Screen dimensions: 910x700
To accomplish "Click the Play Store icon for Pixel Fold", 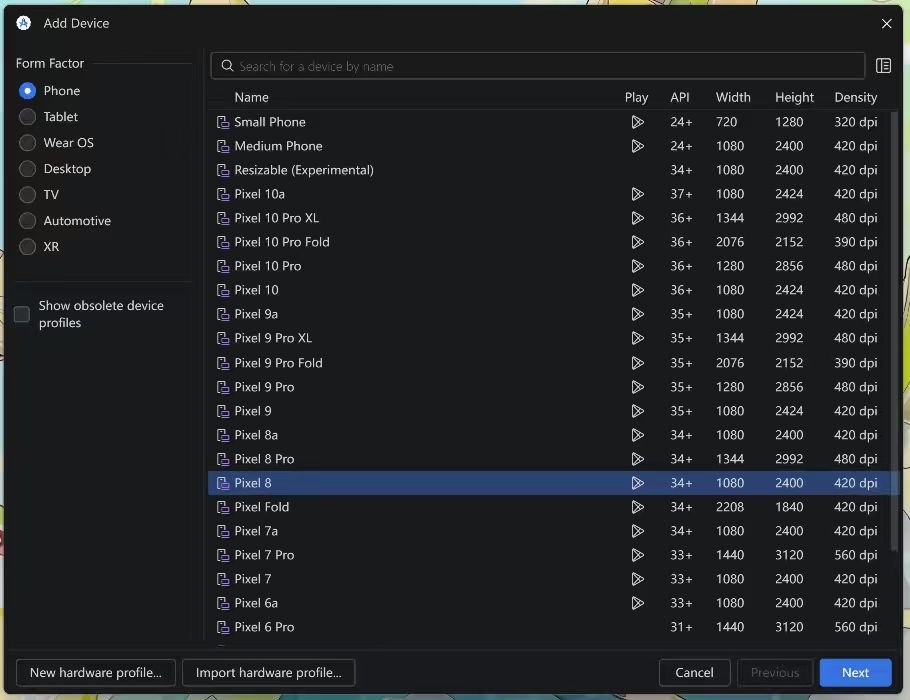I will 637,507.
